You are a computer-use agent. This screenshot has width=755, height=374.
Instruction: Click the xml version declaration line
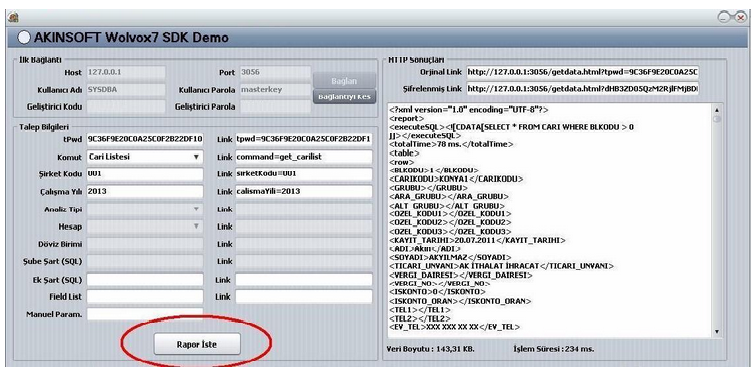(x=469, y=110)
